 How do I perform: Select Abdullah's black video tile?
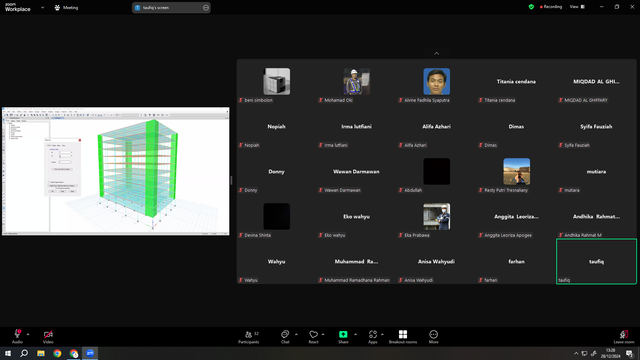(436, 171)
